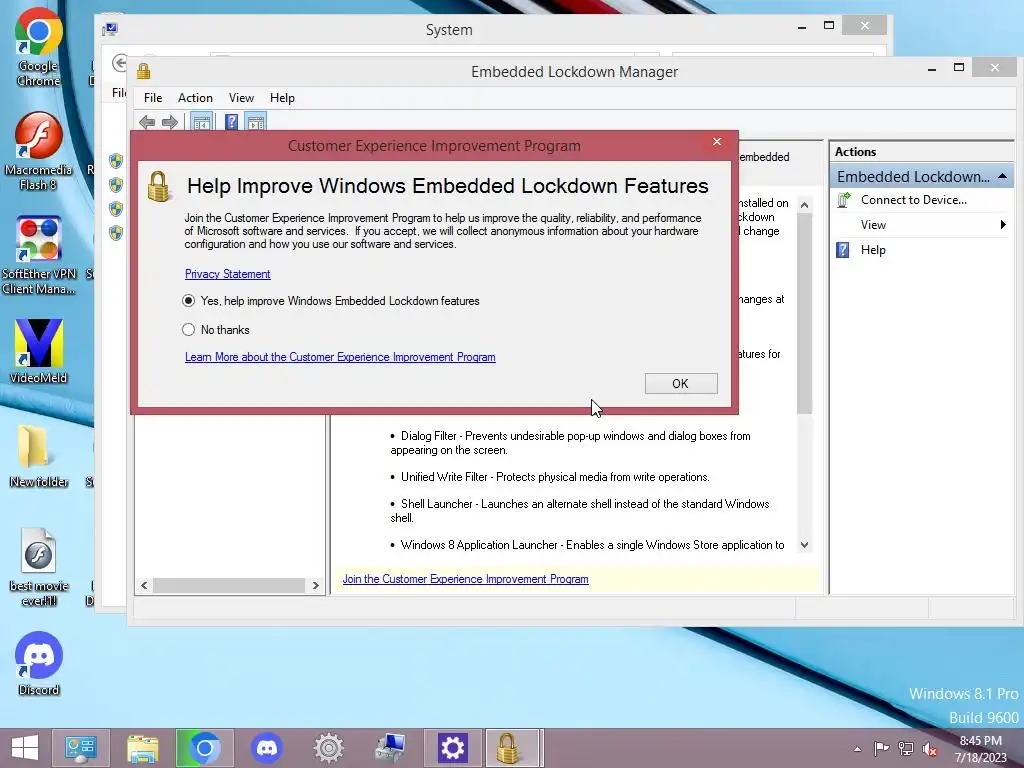Open File Explorer from the taskbar

tap(143, 748)
